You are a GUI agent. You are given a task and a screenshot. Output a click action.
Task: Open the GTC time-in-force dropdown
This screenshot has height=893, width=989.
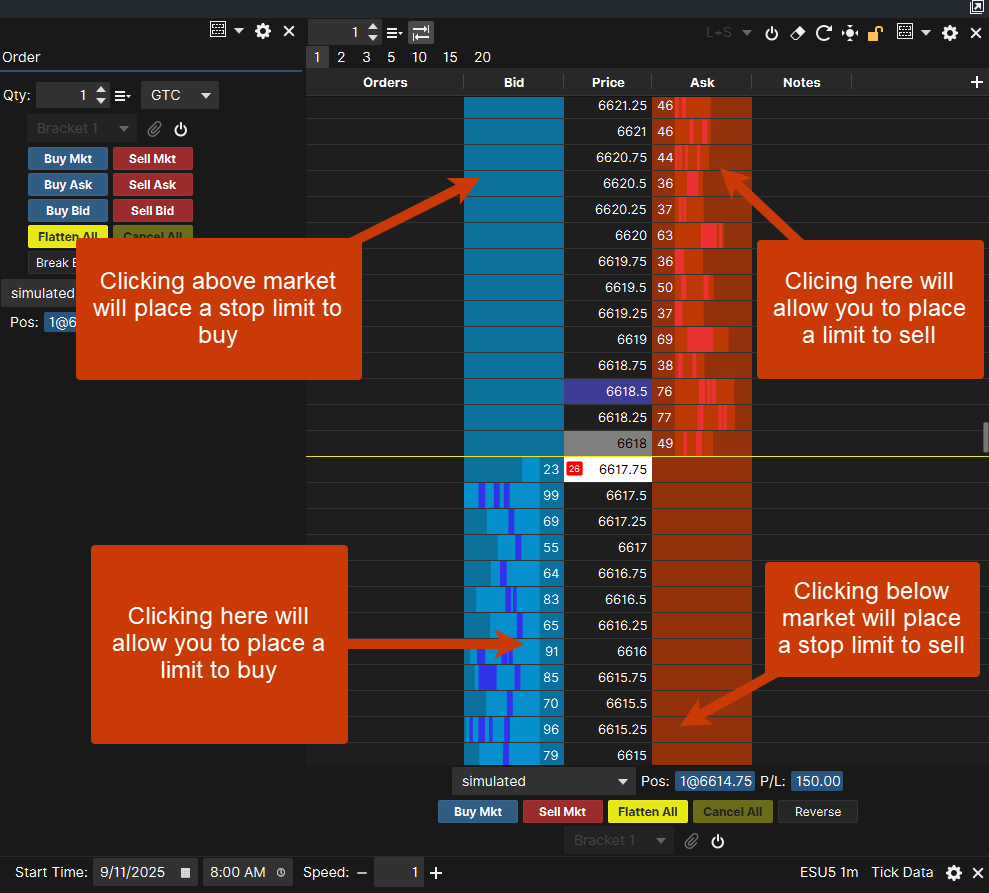[180, 95]
